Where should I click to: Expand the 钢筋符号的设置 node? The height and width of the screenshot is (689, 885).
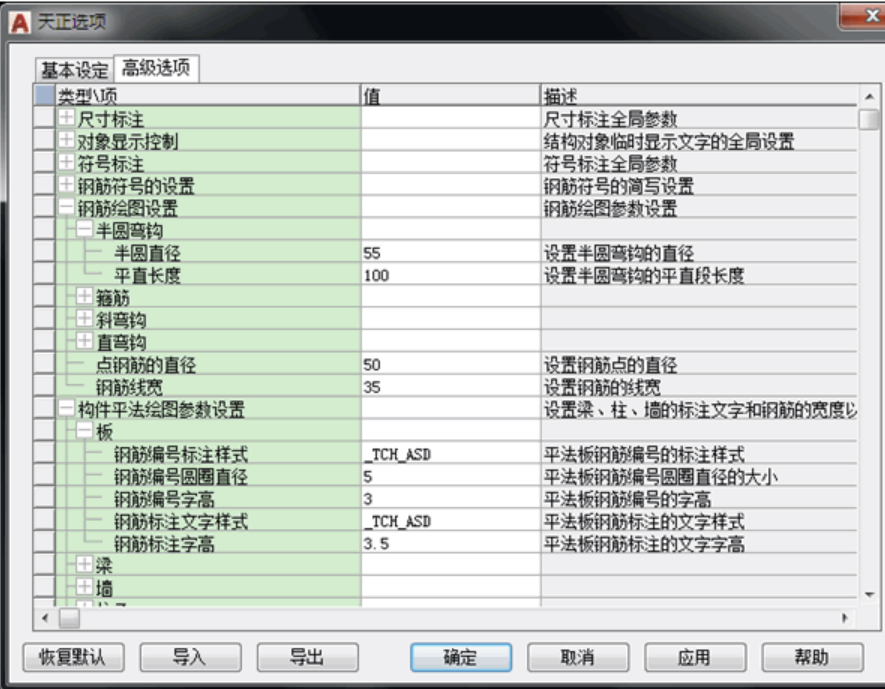tap(66, 185)
